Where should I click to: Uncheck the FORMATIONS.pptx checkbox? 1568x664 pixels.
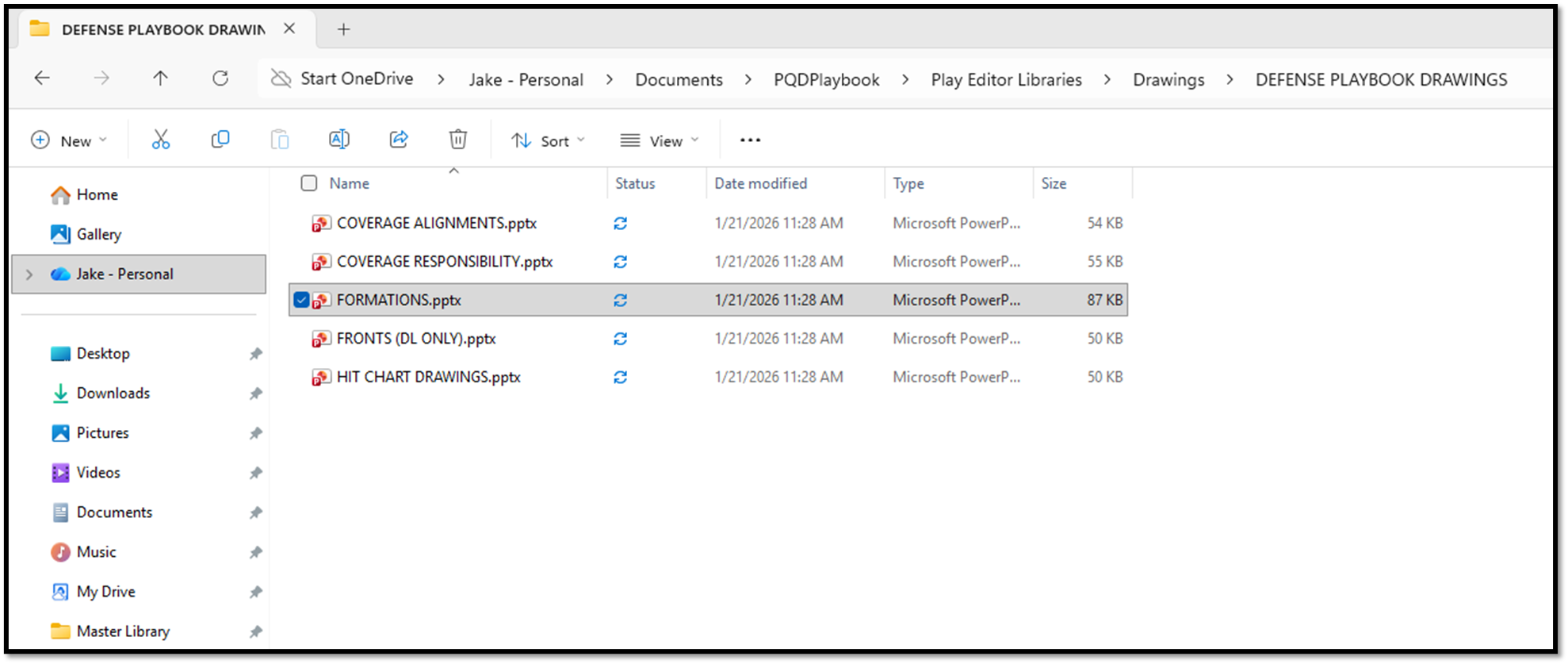[x=301, y=300]
